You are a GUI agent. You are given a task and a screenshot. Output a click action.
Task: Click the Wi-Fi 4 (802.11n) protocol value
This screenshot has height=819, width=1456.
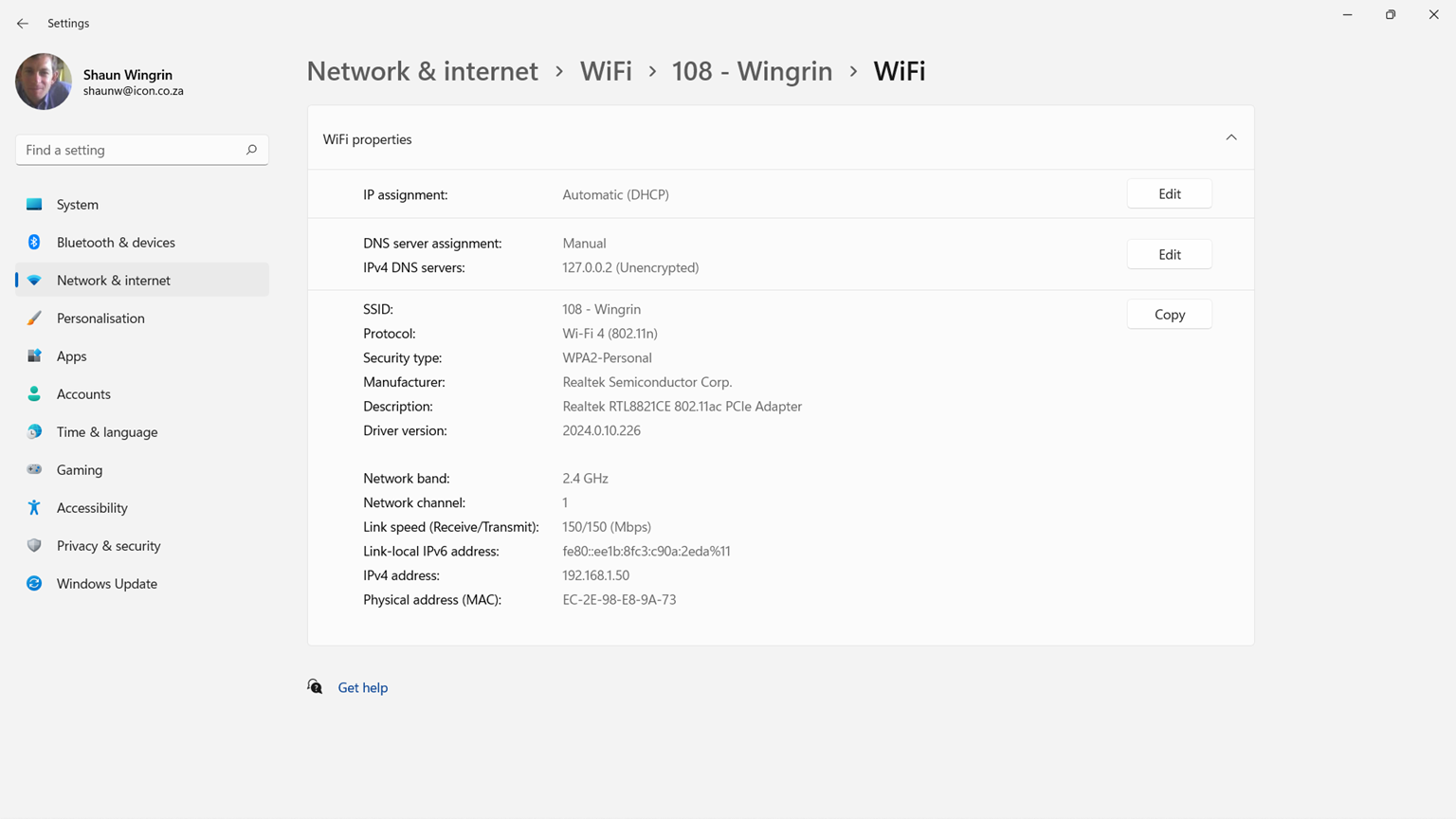610,334
